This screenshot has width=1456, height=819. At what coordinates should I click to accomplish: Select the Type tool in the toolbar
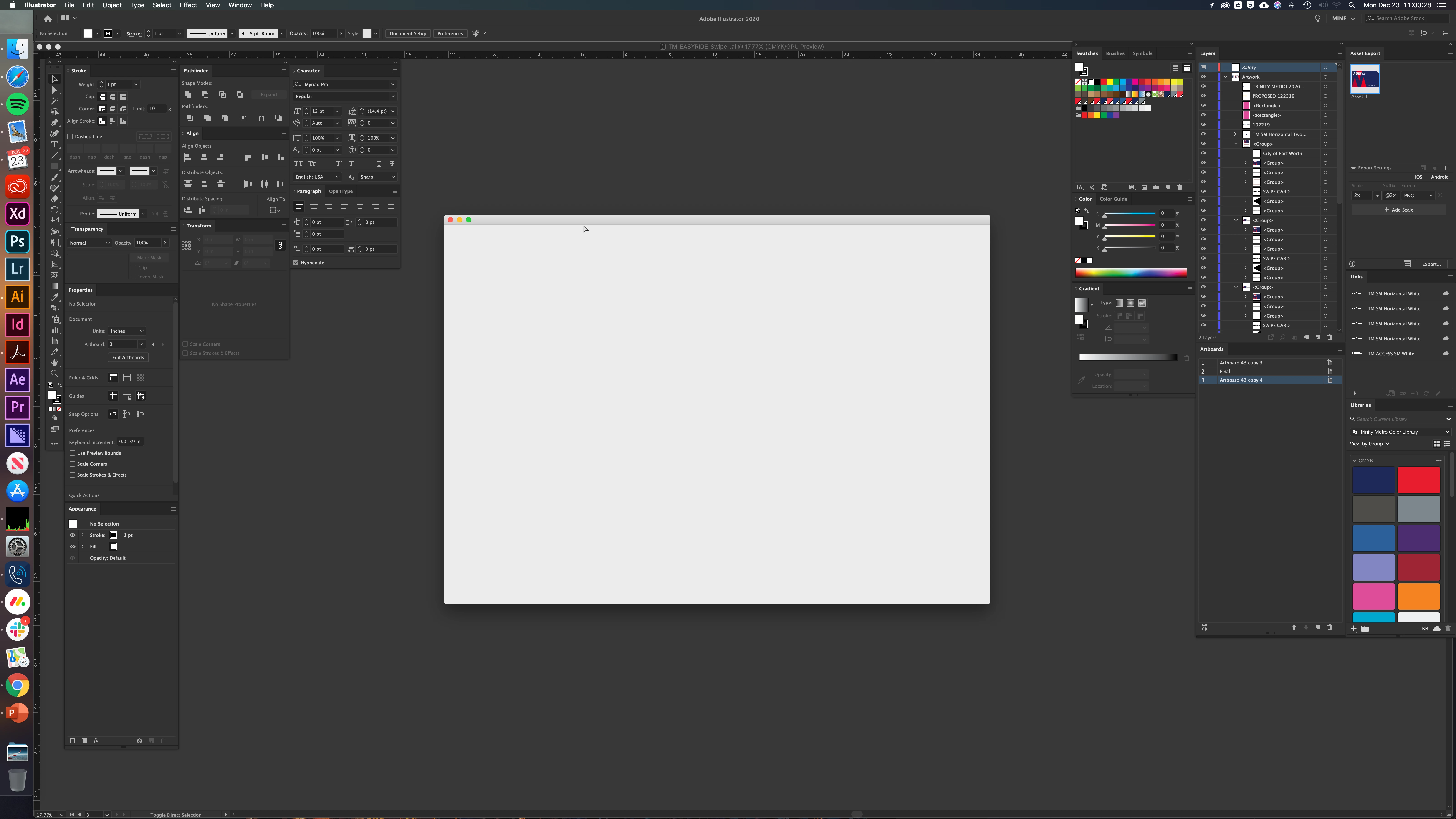click(x=55, y=145)
